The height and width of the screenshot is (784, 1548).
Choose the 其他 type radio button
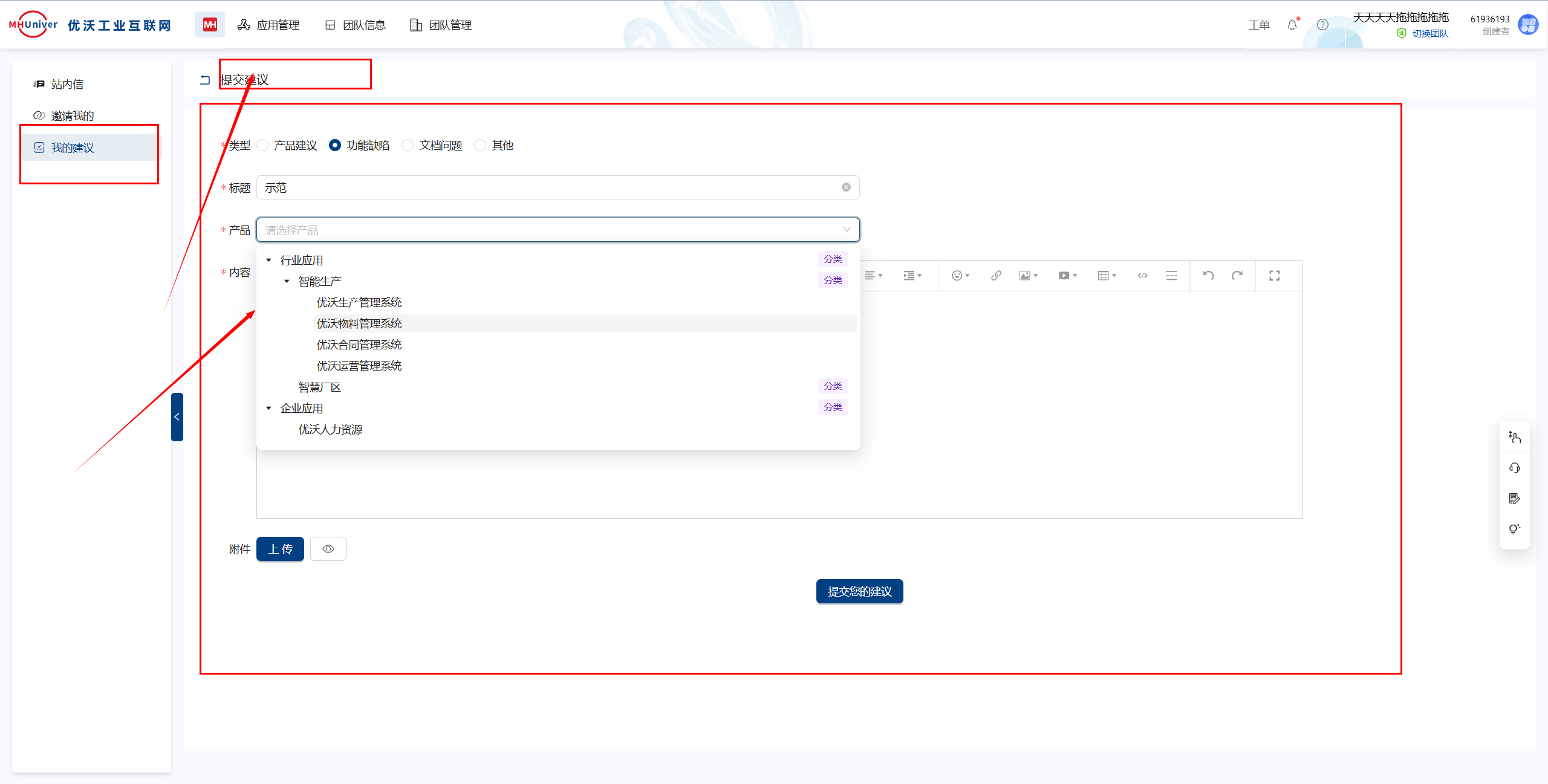[x=481, y=145]
